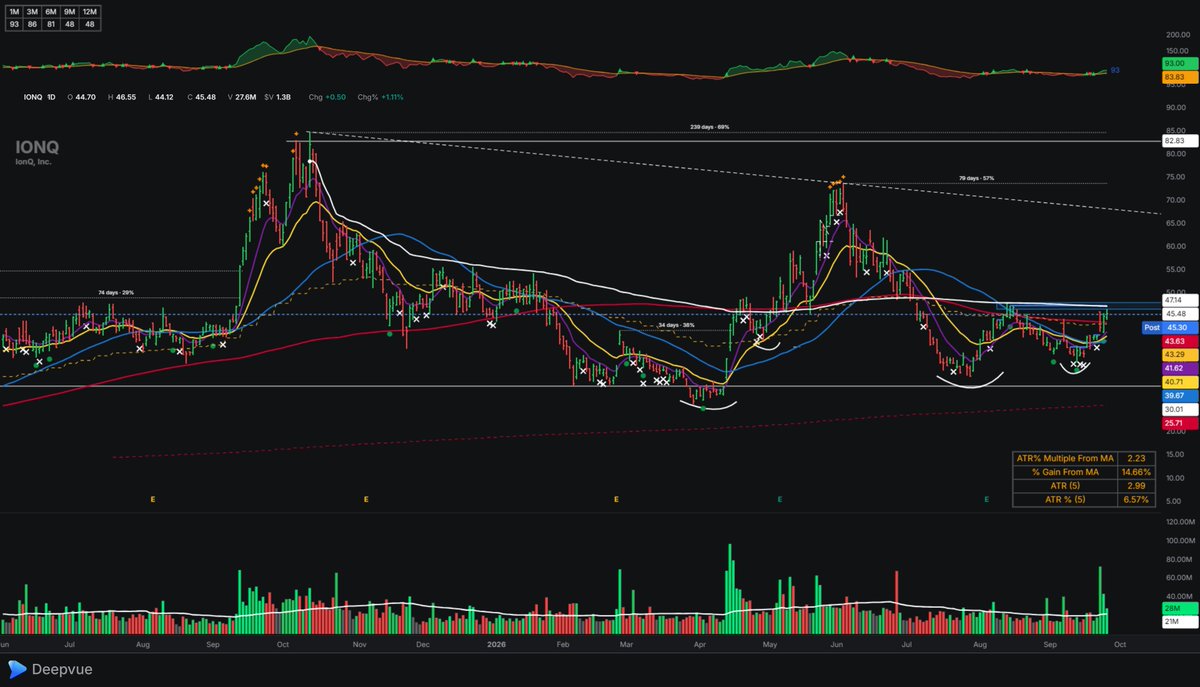Select the 6M performance column header

pos(52,11)
